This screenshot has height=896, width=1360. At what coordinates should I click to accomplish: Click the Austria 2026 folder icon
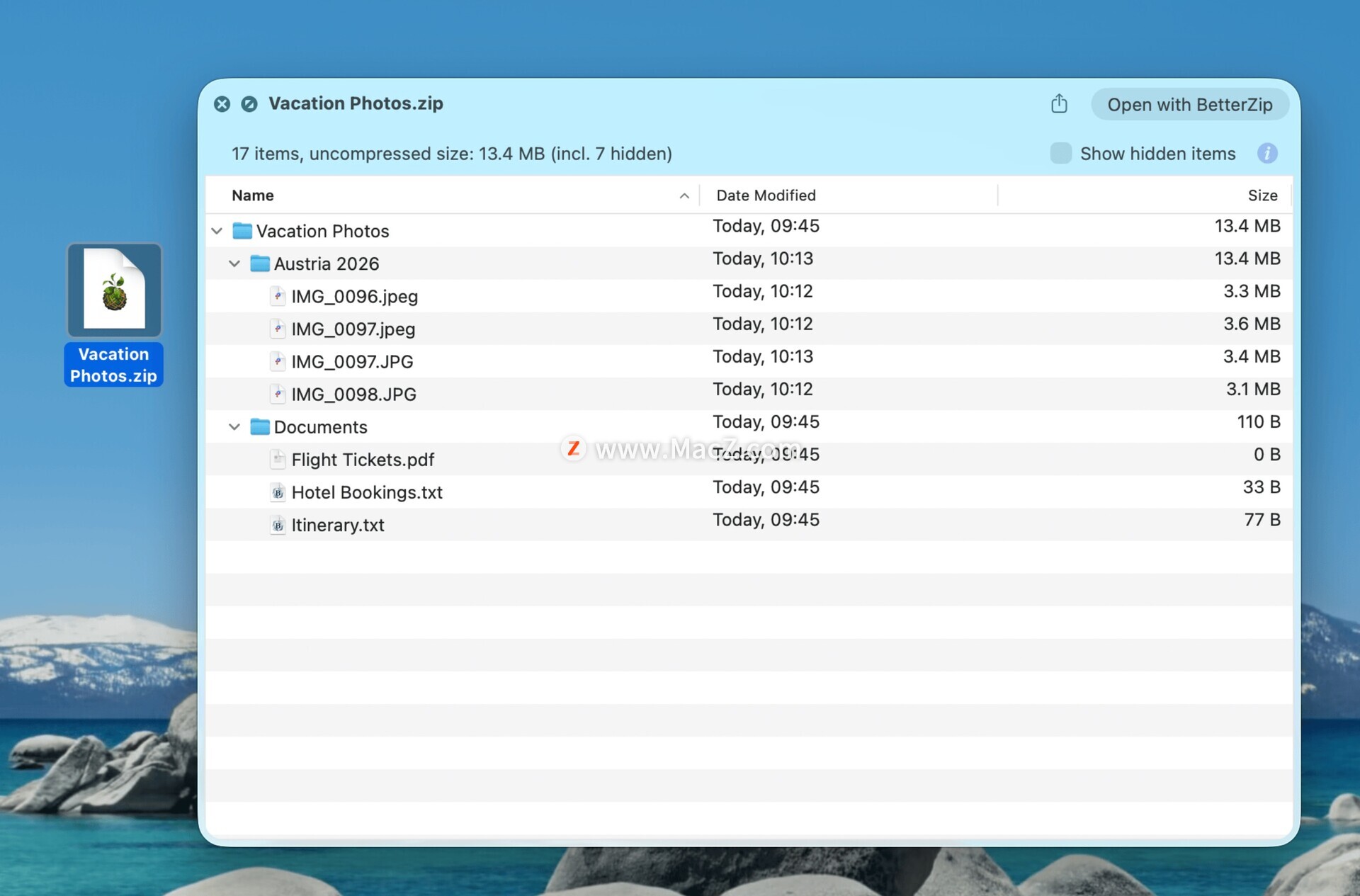coord(260,263)
